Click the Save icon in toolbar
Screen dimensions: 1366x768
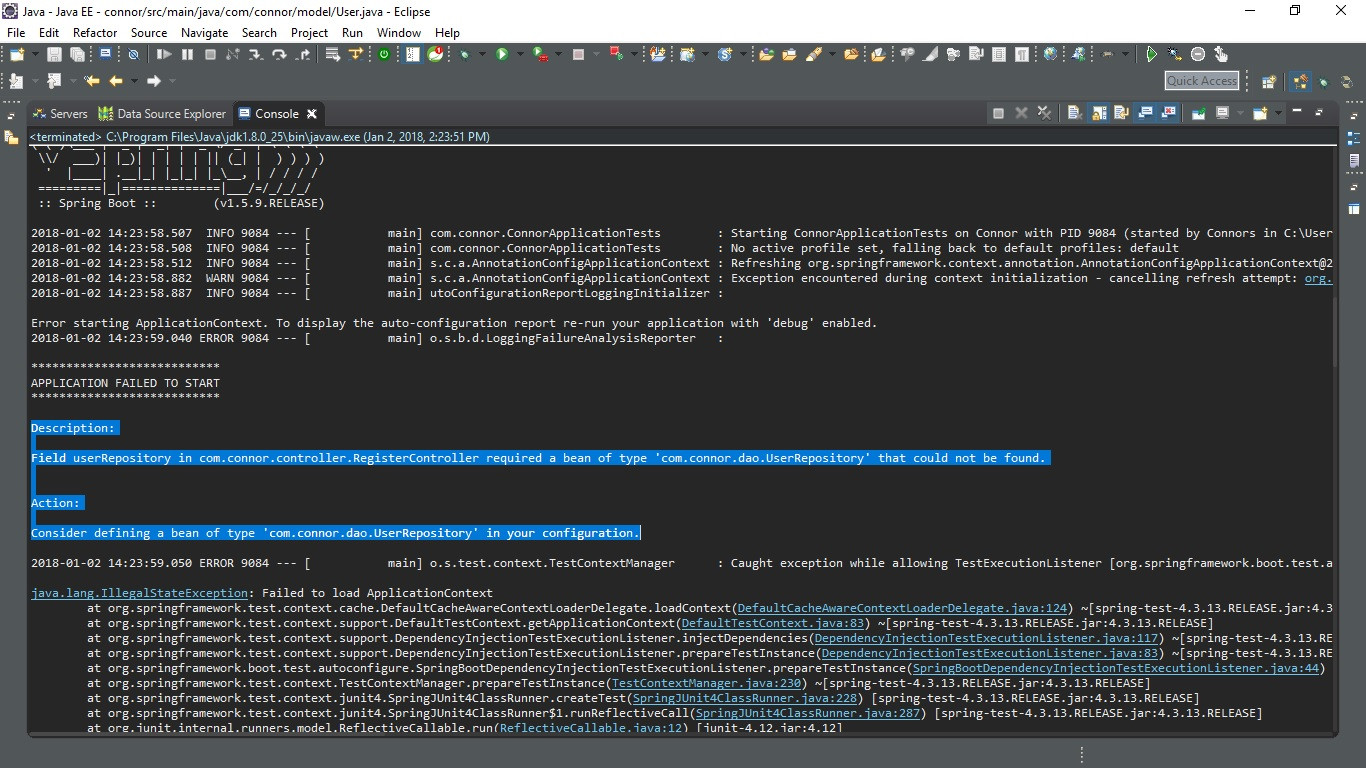coord(54,54)
